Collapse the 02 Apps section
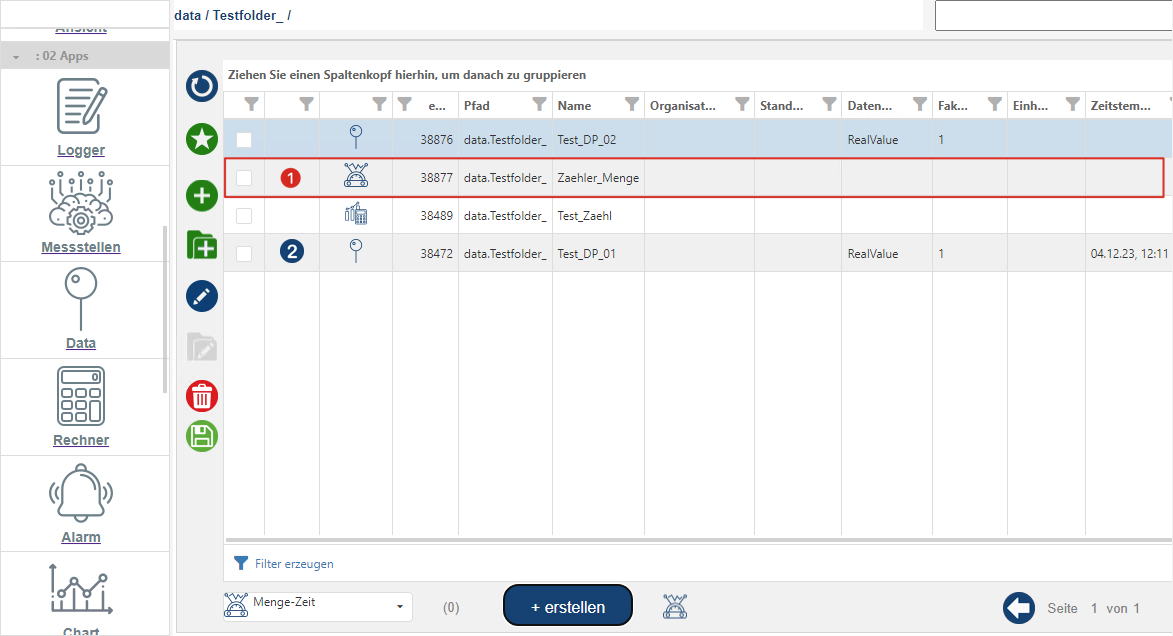The image size is (1173, 636). pos(16,57)
